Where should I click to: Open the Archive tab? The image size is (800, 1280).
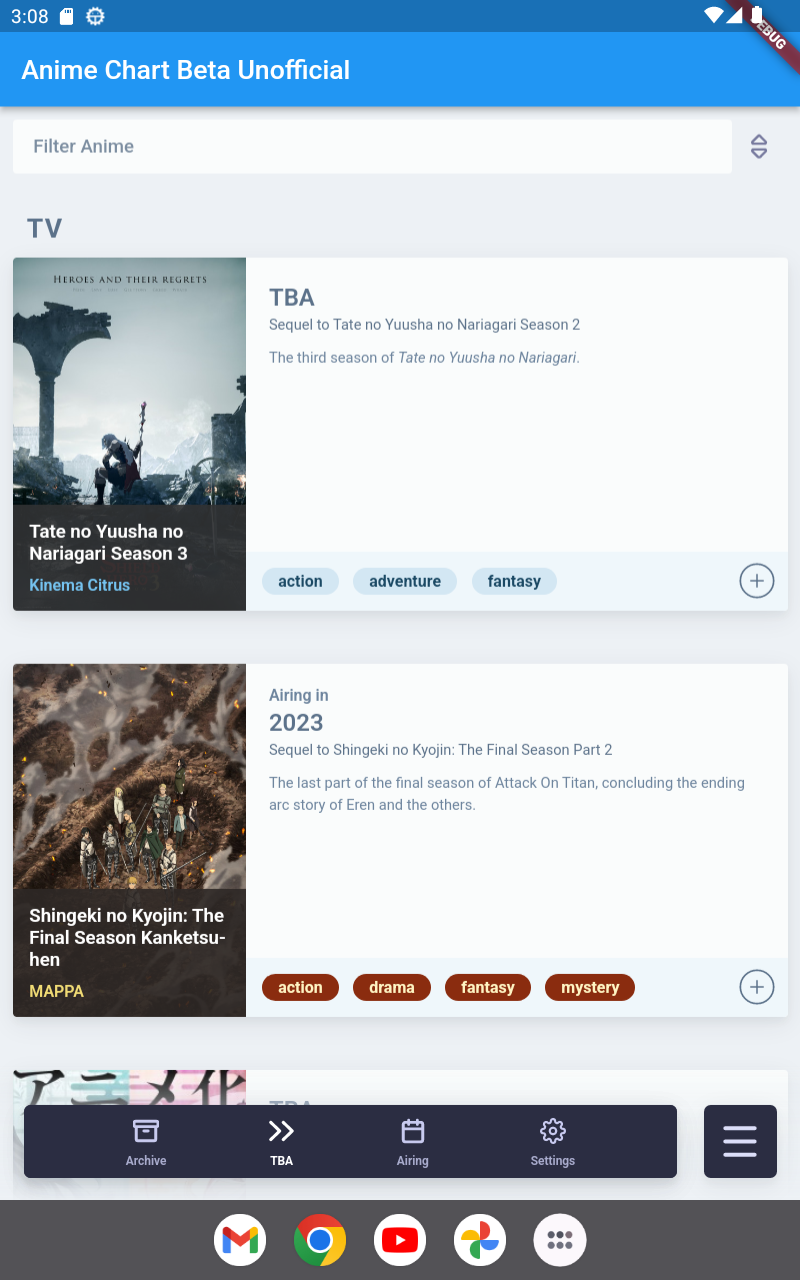(146, 1142)
